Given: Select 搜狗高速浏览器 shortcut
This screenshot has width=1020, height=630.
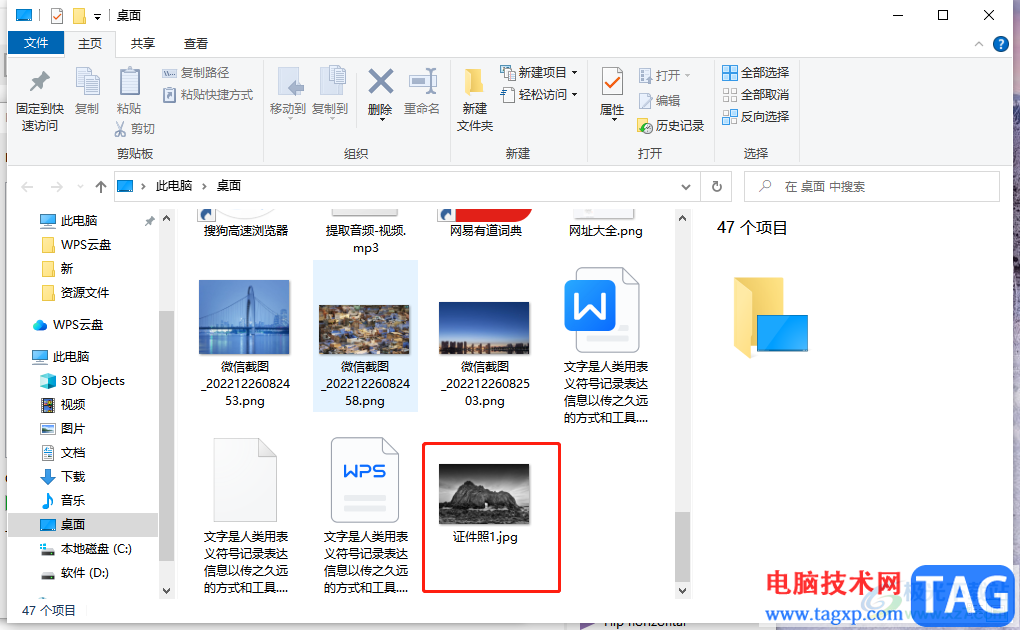Looking at the screenshot, I should pyautogui.click(x=245, y=223).
